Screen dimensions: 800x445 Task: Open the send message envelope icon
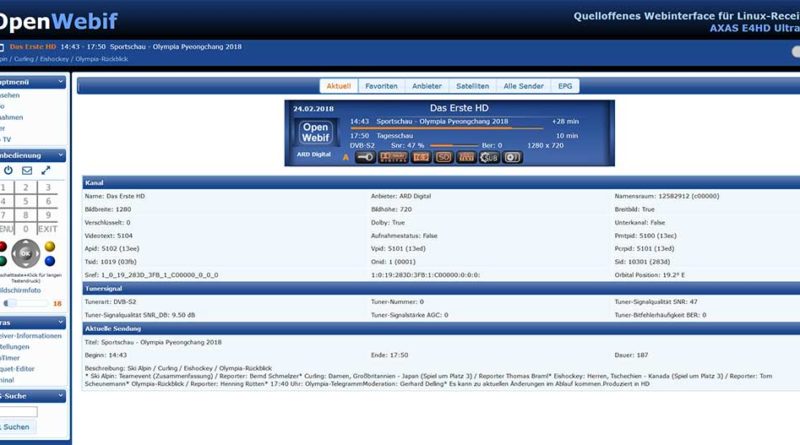click(27, 170)
